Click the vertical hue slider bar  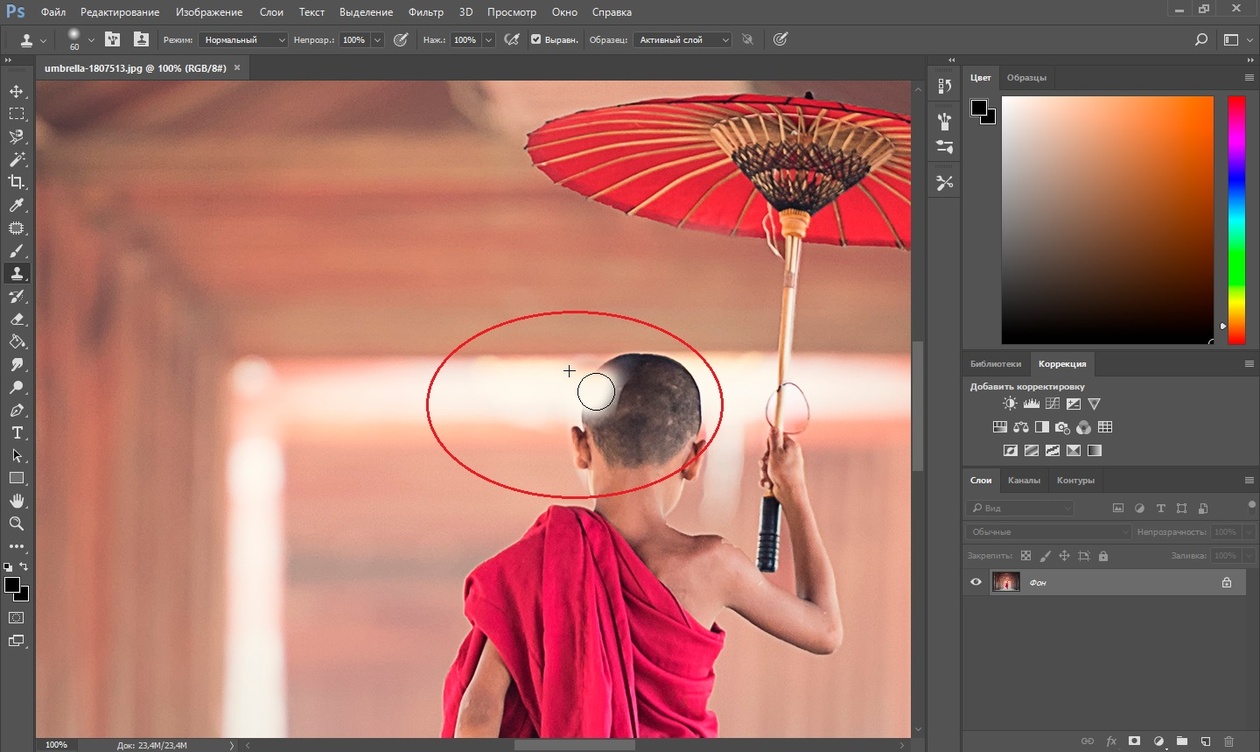pyautogui.click(x=1236, y=220)
